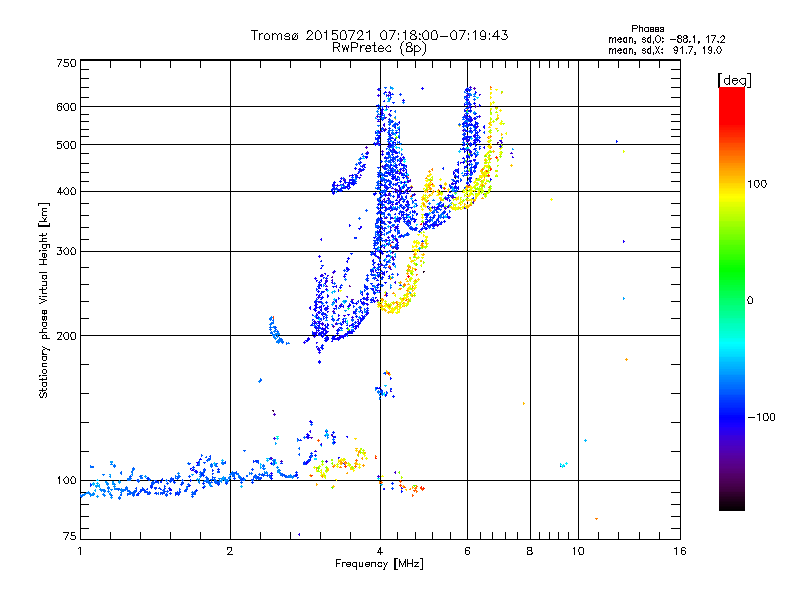Viewport: 800px width, 600px height.
Task: Click the 'Frequency [MHz]' axis label
Action: (x=379, y=564)
